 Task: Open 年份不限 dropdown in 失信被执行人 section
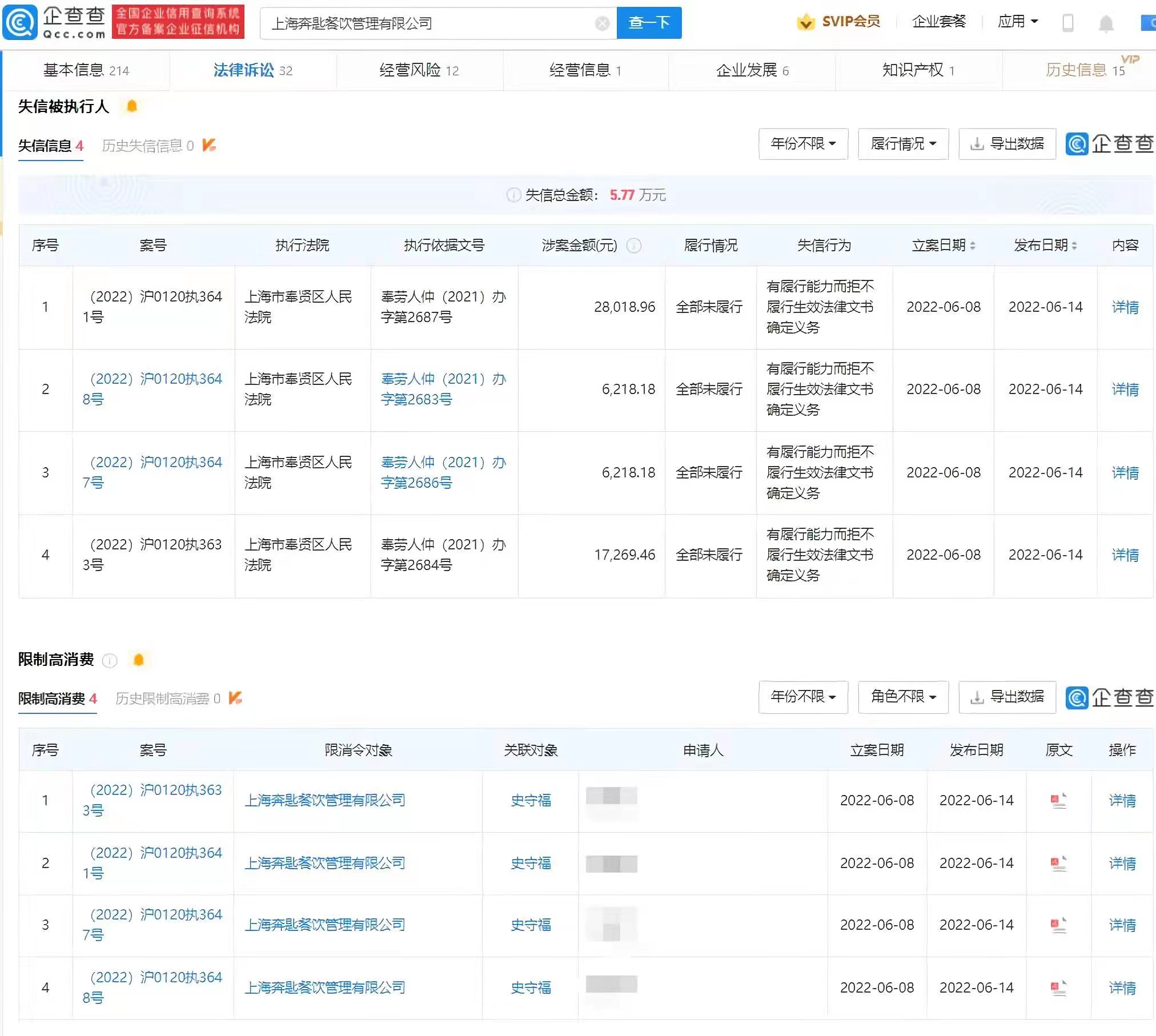click(x=803, y=144)
